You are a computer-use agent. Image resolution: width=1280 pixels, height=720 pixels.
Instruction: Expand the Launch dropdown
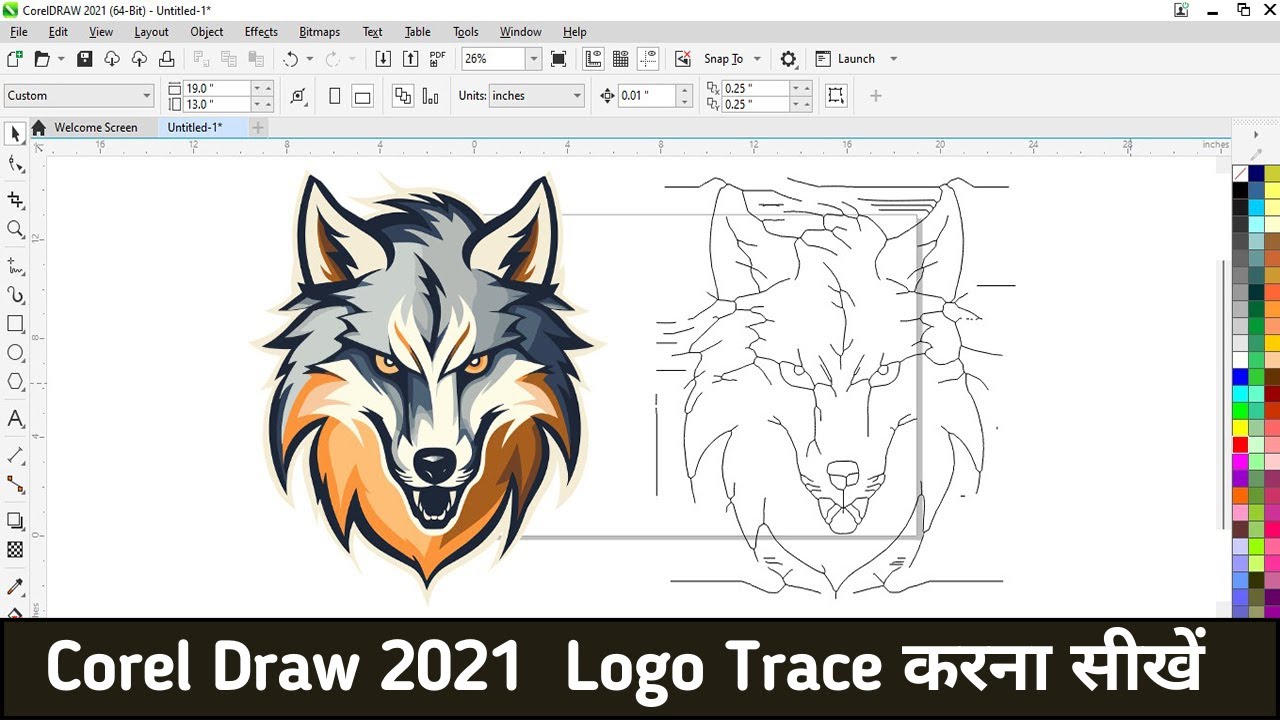point(893,59)
